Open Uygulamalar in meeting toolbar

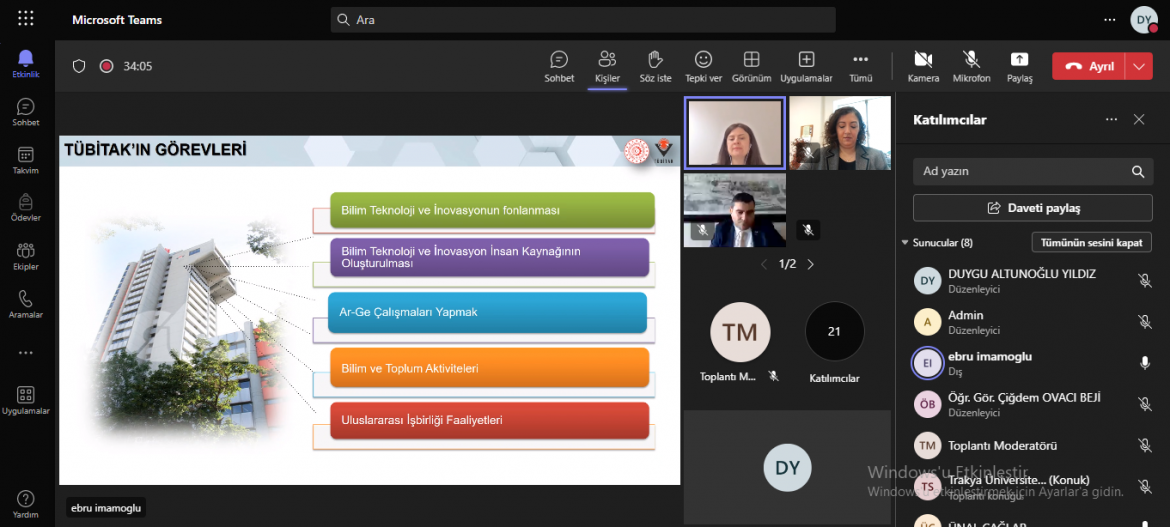point(806,66)
